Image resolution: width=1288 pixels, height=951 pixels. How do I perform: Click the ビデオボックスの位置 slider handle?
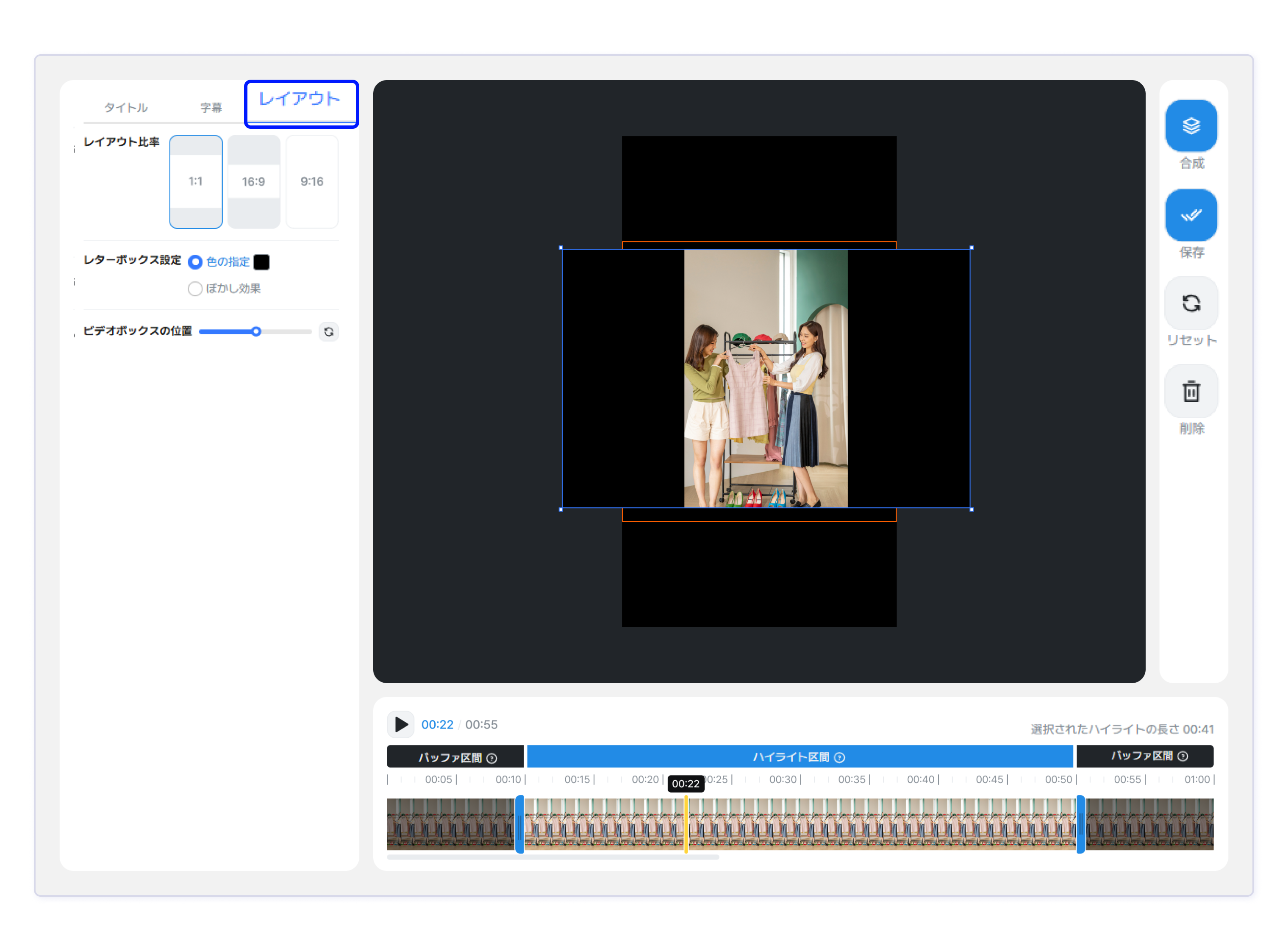pos(256,331)
